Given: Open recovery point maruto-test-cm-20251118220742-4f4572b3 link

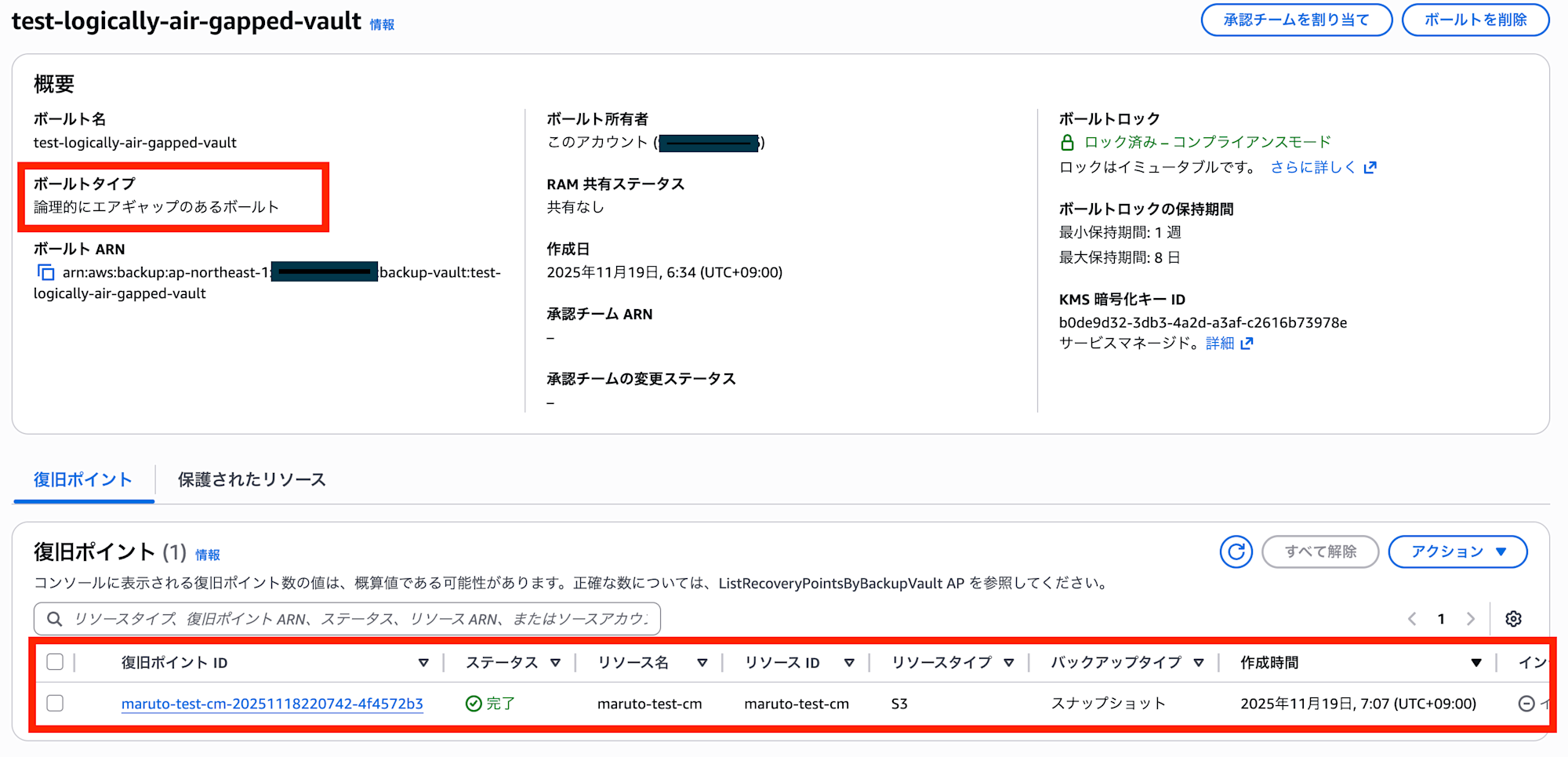Looking at the screenshot, I should 272,704.
